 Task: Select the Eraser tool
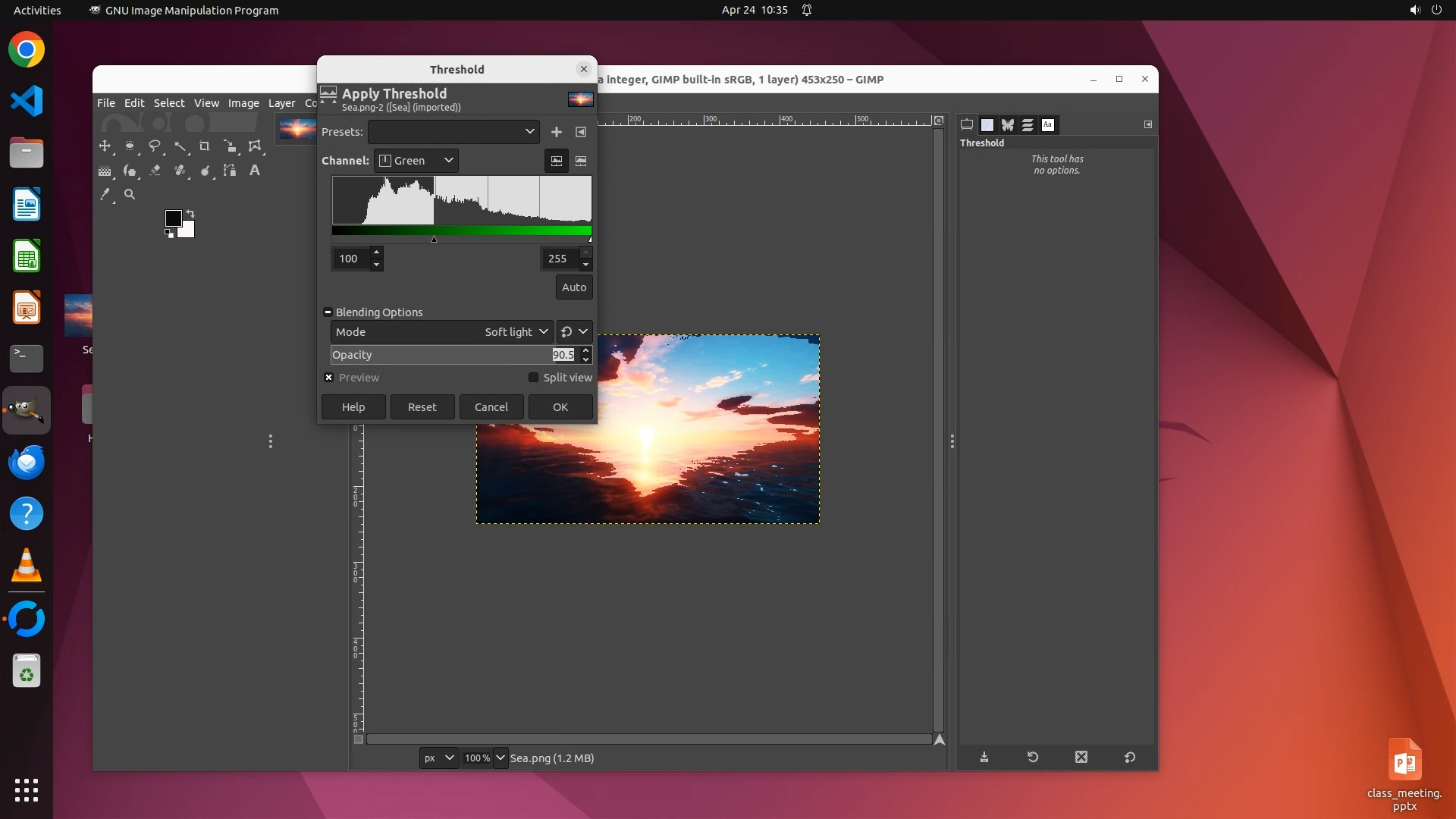coord(155,171)
